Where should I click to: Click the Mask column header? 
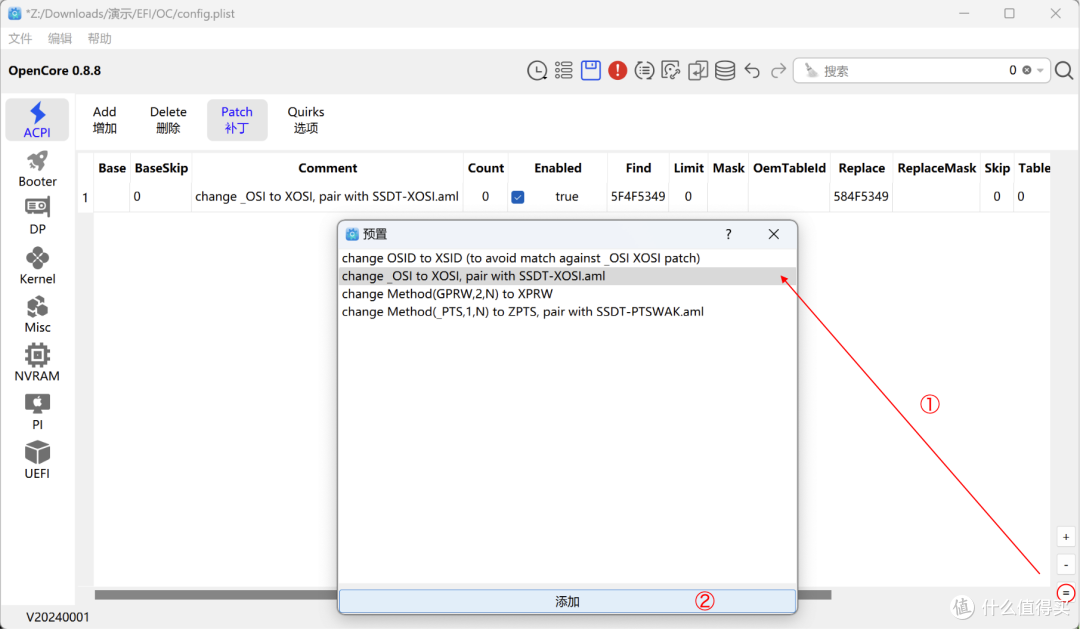728,168
